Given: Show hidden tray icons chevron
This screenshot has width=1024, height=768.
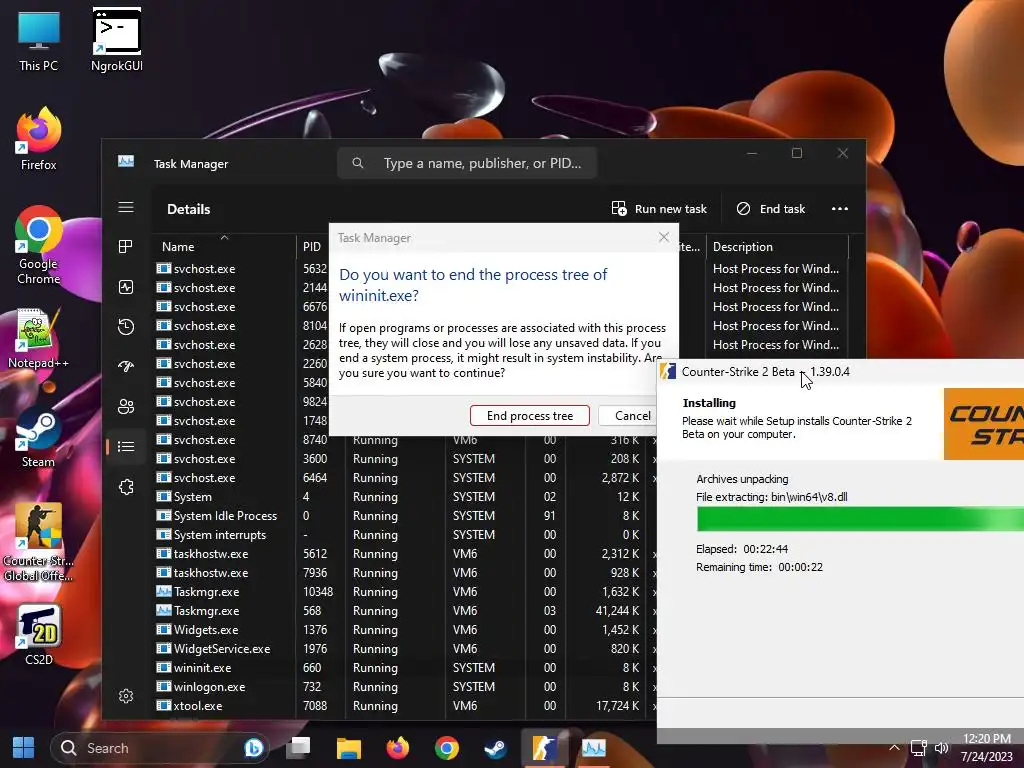Looking at the screenshot, I should point(894,748).
